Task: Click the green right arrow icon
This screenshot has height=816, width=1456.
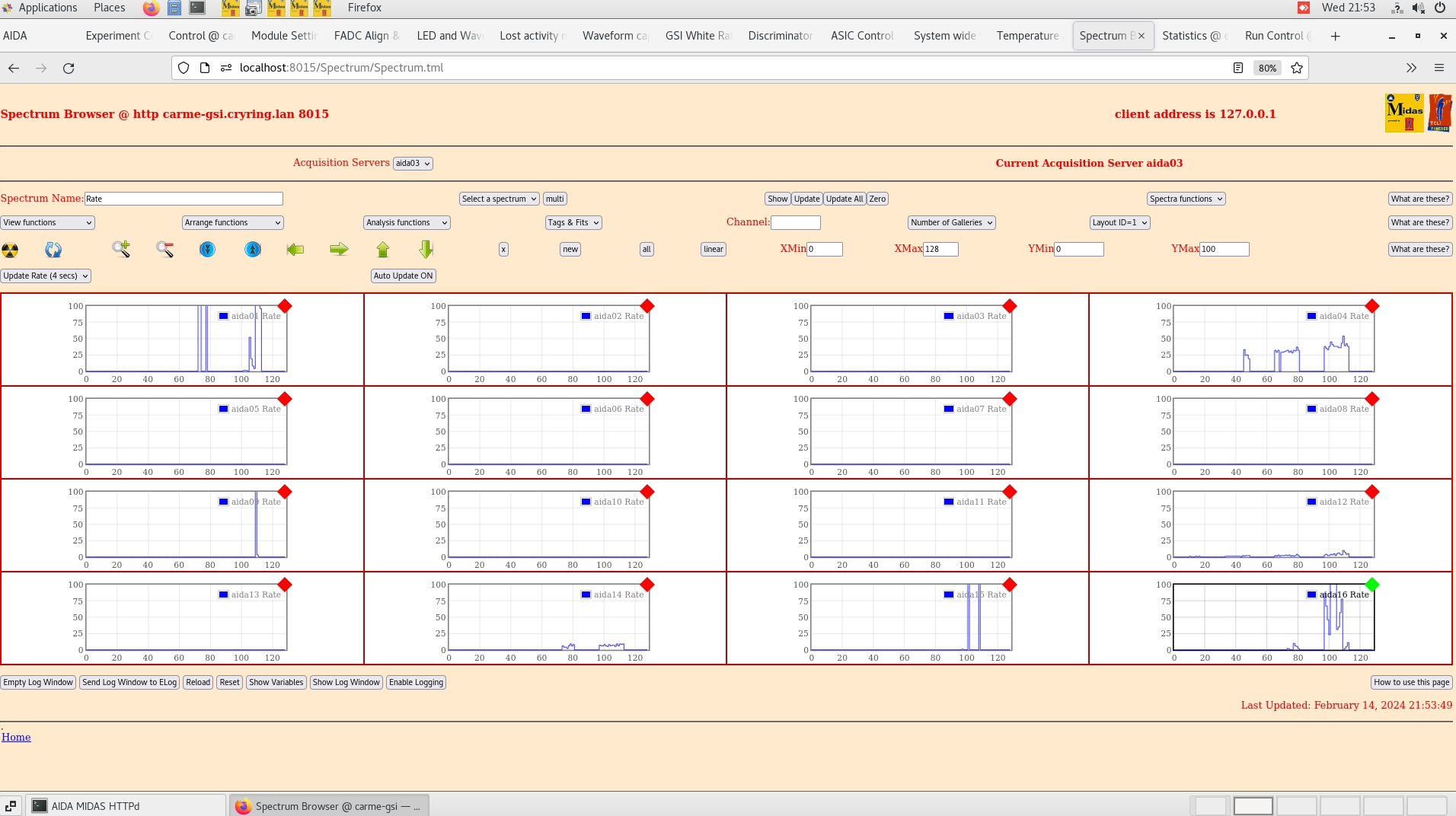Action: coord(339,250)
